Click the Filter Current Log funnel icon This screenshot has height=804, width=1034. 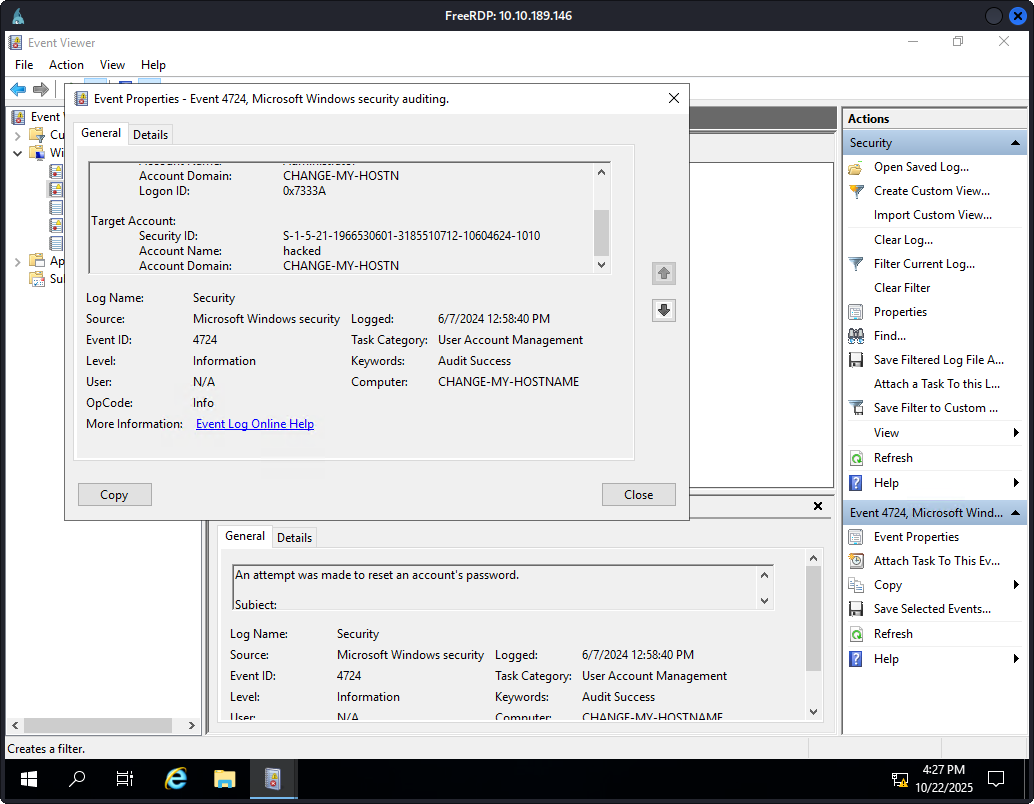point(855,264)
